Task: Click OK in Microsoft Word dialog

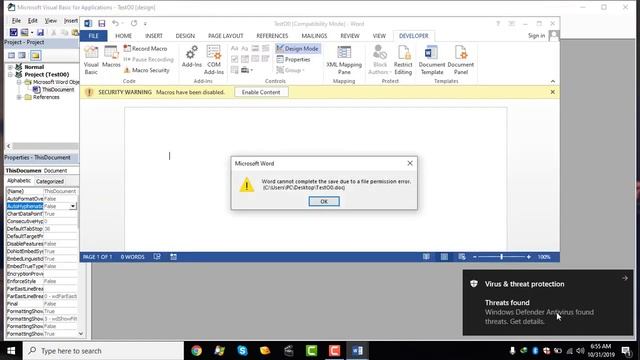Action: point(324,201)
